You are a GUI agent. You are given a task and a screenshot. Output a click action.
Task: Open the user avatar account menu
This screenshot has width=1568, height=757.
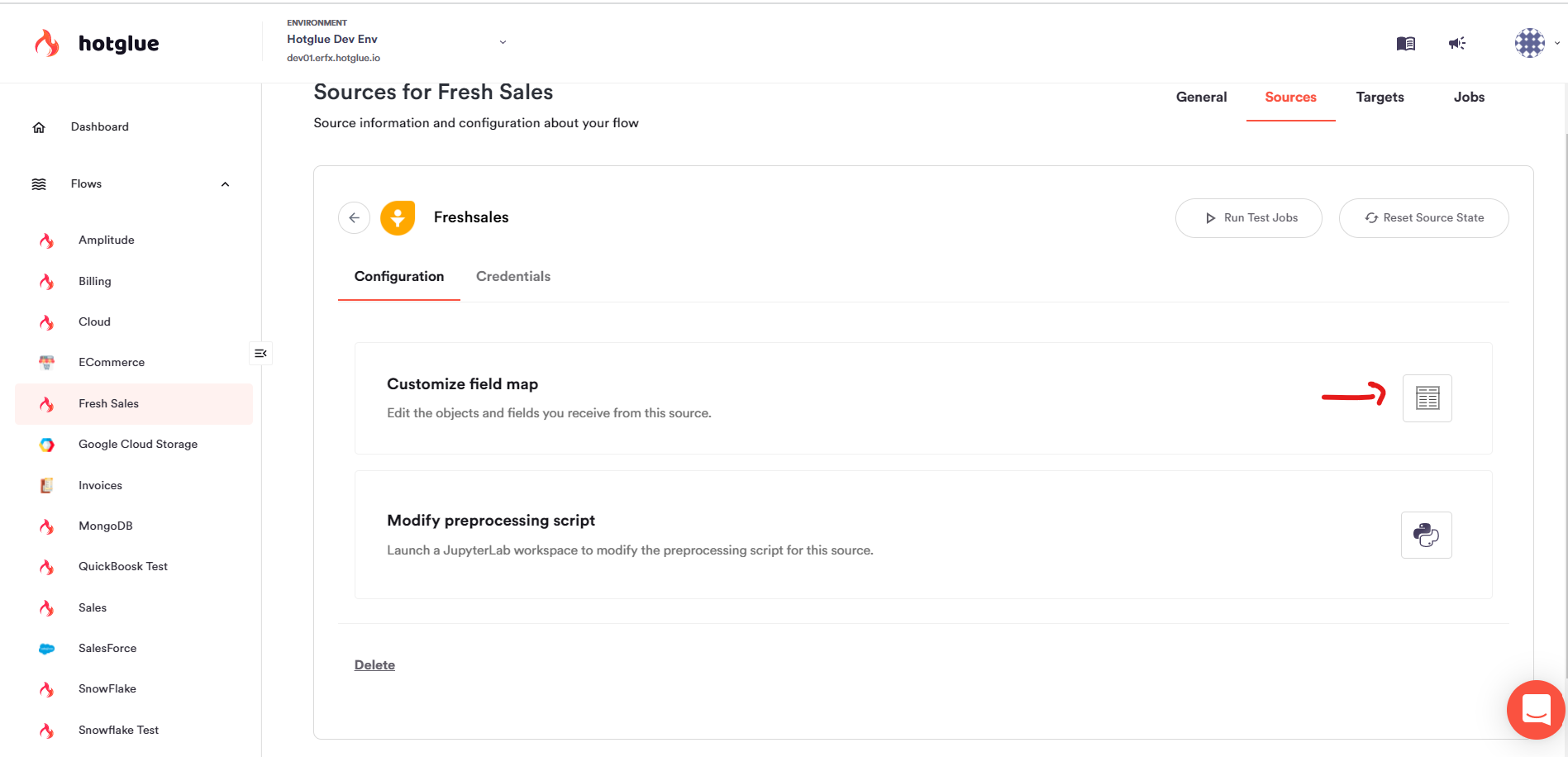[1530, 43]
